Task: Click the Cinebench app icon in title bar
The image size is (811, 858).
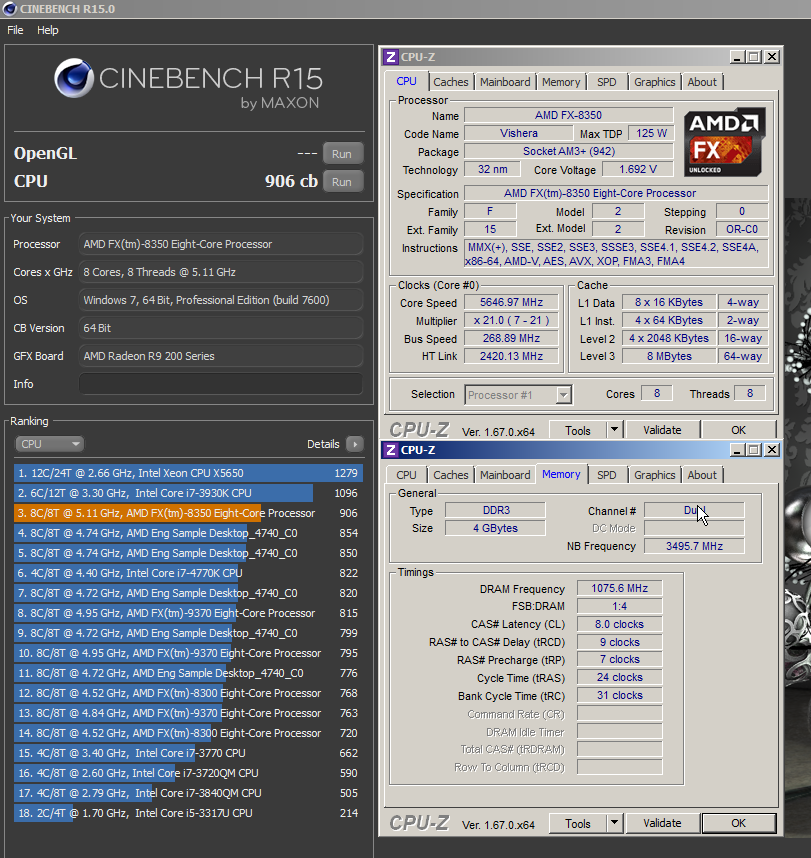Action: coord(9,9)
